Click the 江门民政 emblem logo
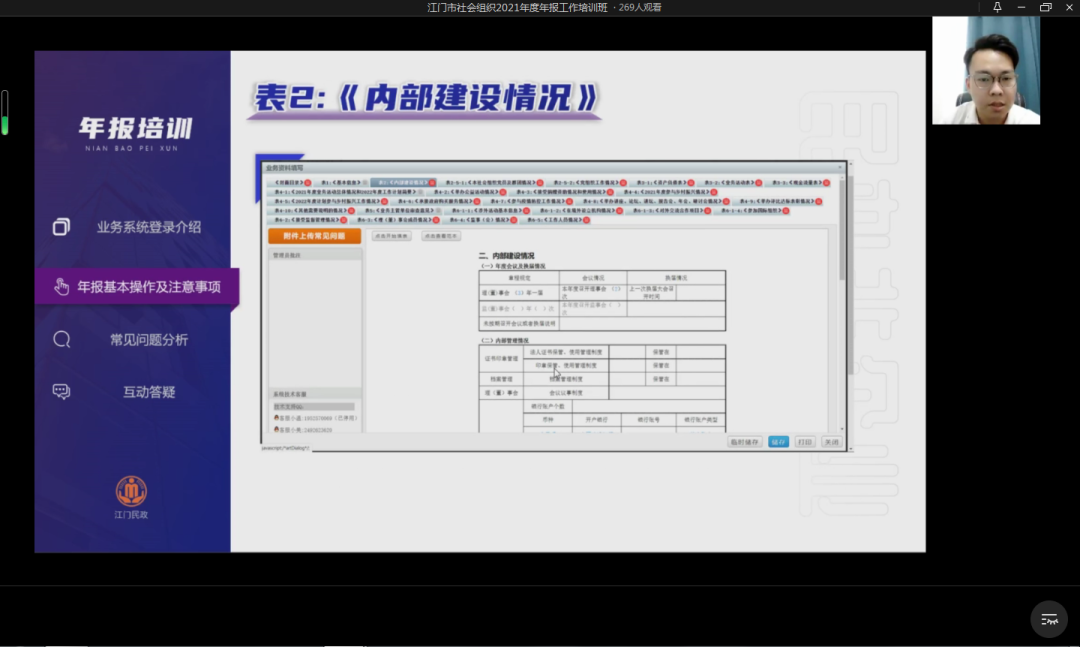1080x647 pixels. [x=131, y=492]
